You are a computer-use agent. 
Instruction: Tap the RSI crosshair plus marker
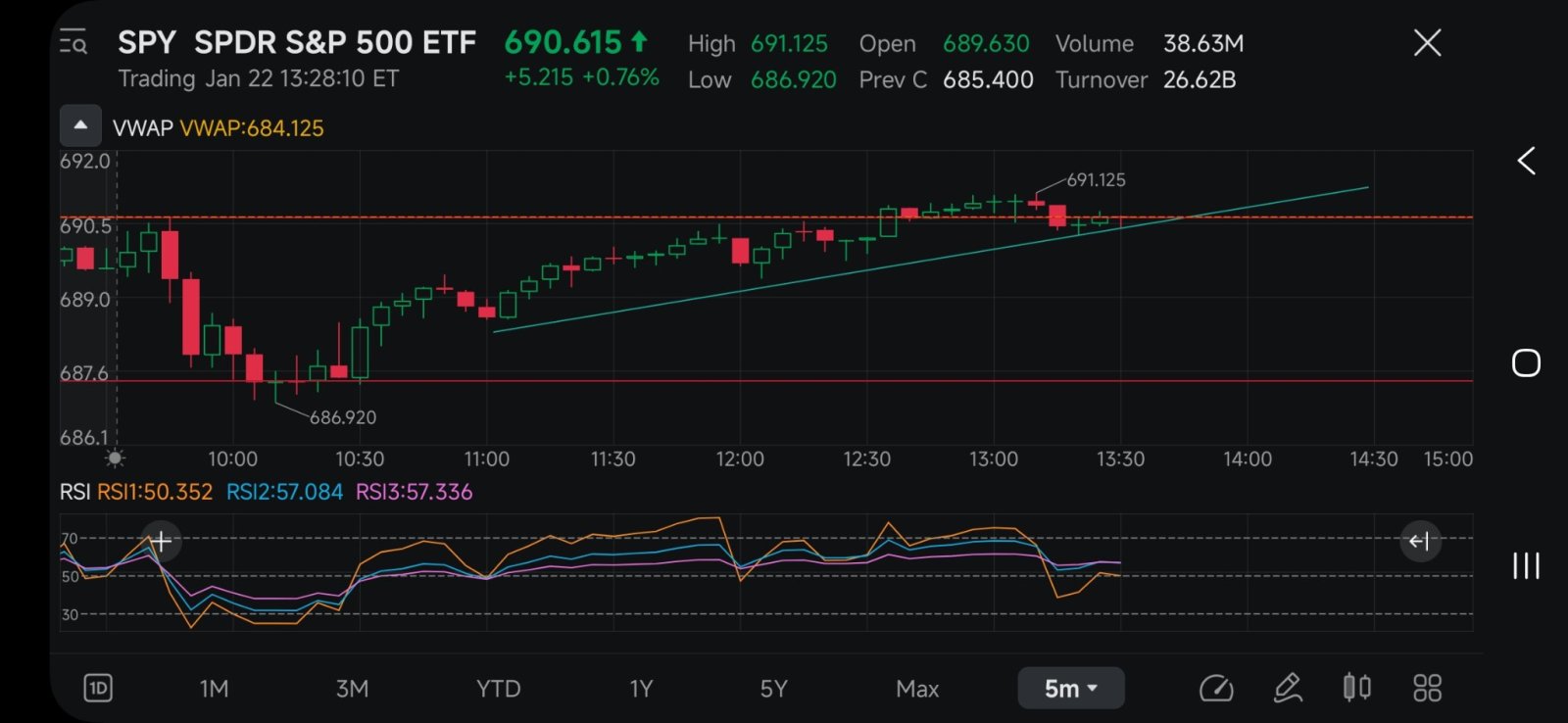tap(161, 540)
